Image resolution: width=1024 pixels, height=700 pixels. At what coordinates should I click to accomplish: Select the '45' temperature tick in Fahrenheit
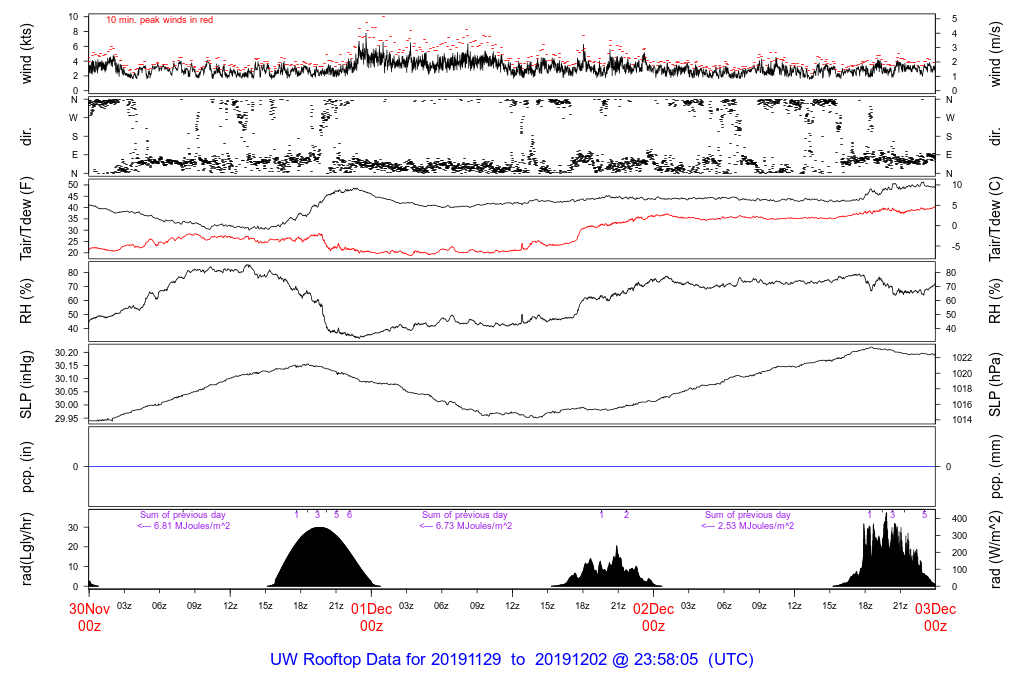point(73,196)
